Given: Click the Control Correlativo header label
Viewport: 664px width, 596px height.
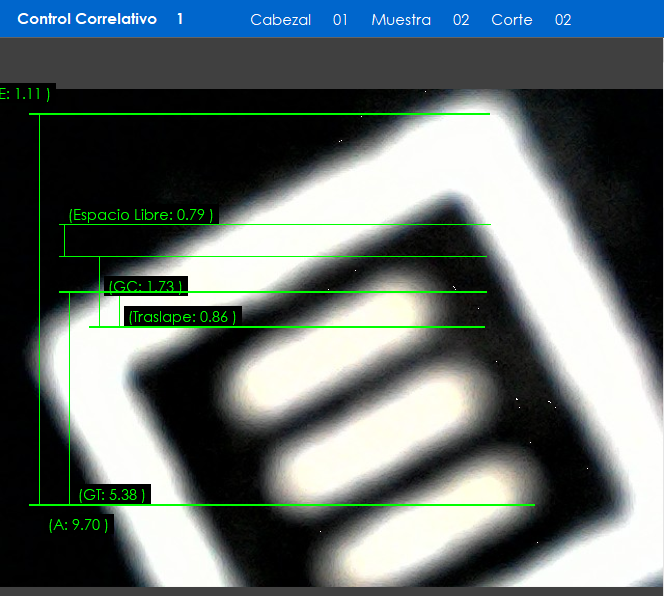Looking at the screenshot, I should [87, 19].
